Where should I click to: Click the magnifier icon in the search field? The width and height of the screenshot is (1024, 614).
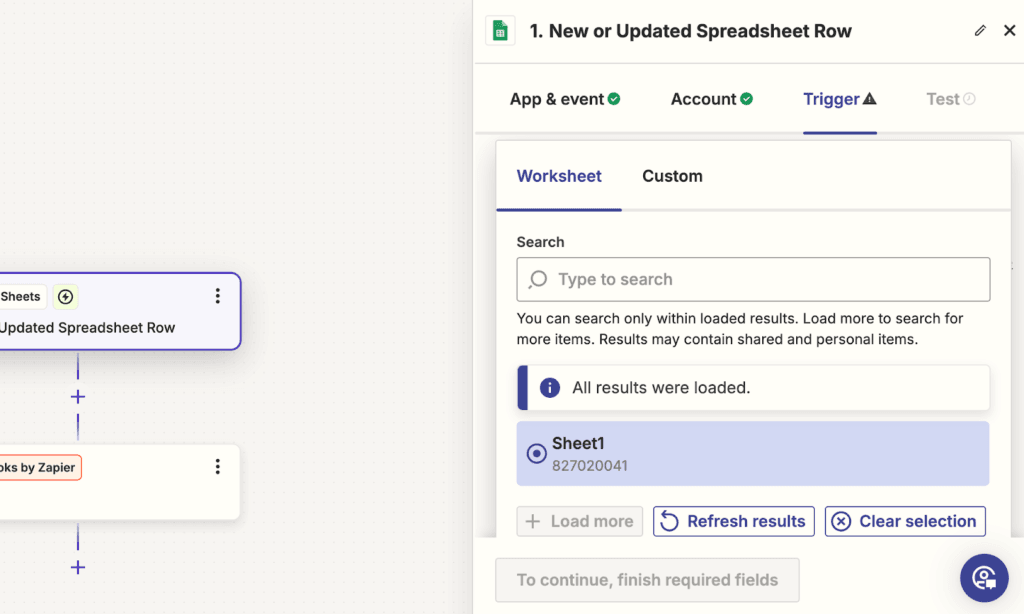pyautogui.click(x=539, y=279)
